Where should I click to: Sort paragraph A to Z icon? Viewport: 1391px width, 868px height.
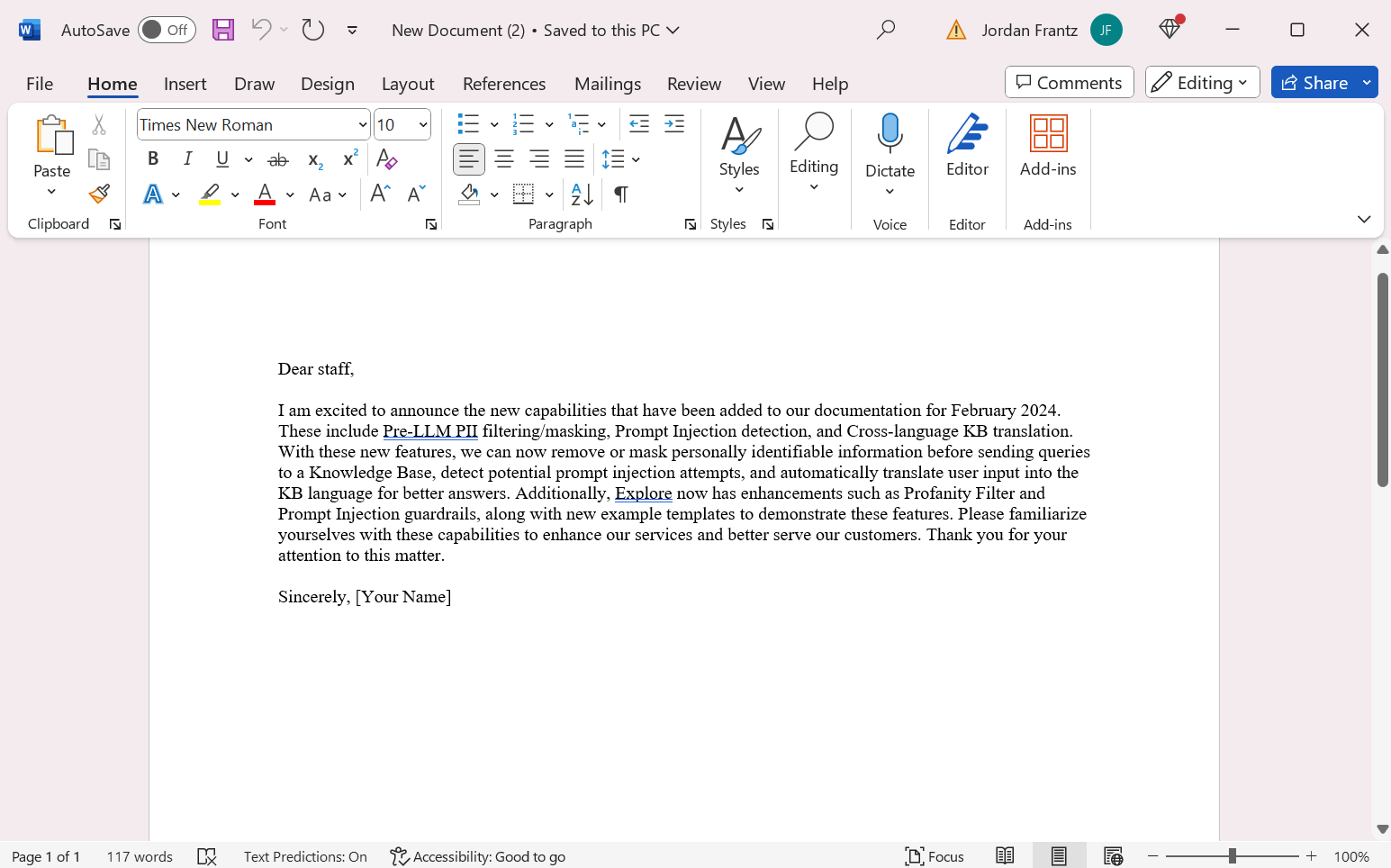[x=583, y=194]
